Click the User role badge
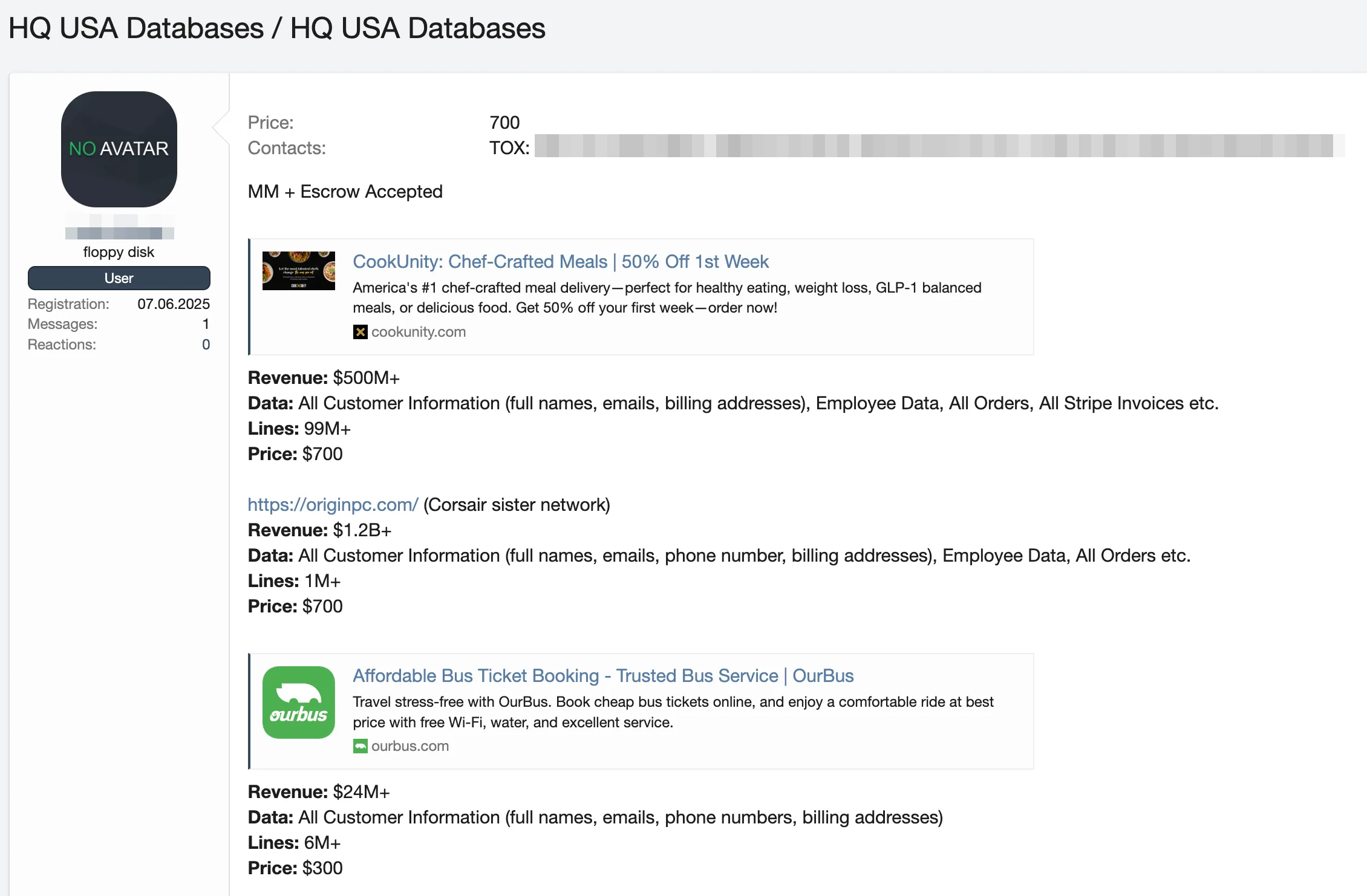1367x896 pixels. coord(119,278)
